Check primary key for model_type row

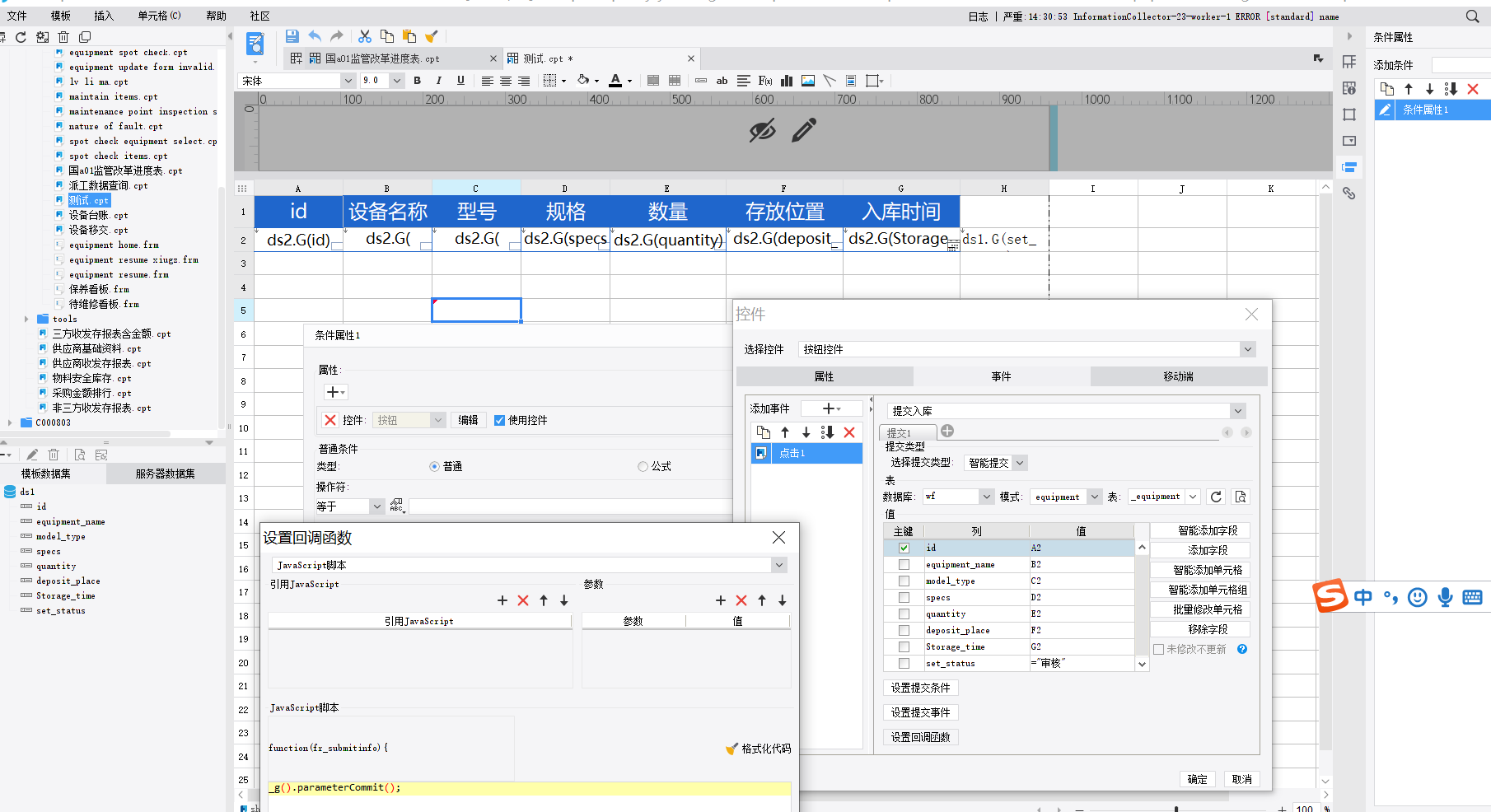pos(904,581)
